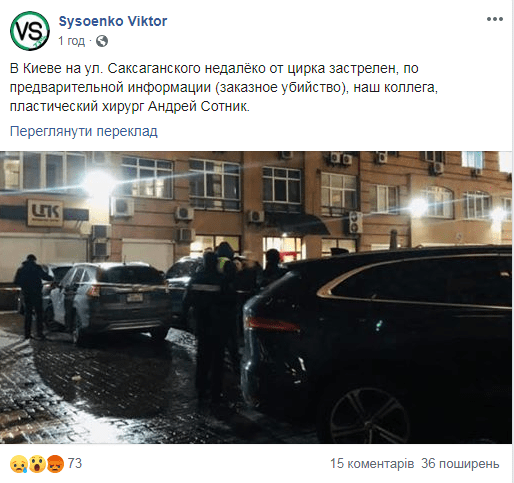Show the list of 73 reactions
This screenshot has height=483, width=514.
point(75,464)
